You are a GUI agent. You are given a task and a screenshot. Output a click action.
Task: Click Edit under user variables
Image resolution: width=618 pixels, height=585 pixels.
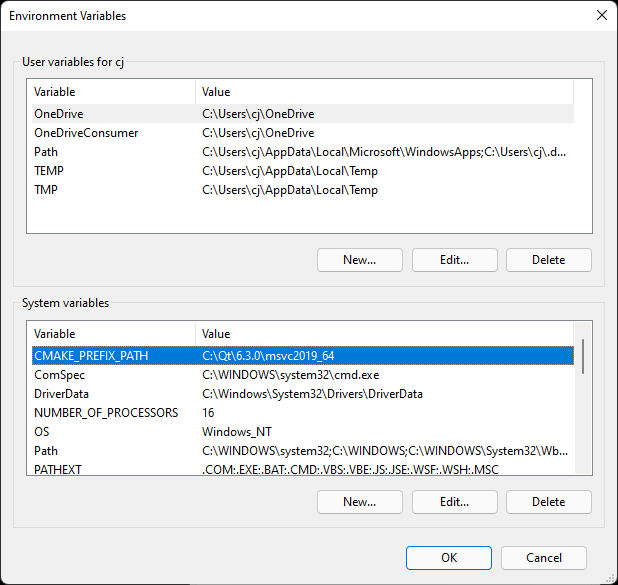tap(454, 260)
